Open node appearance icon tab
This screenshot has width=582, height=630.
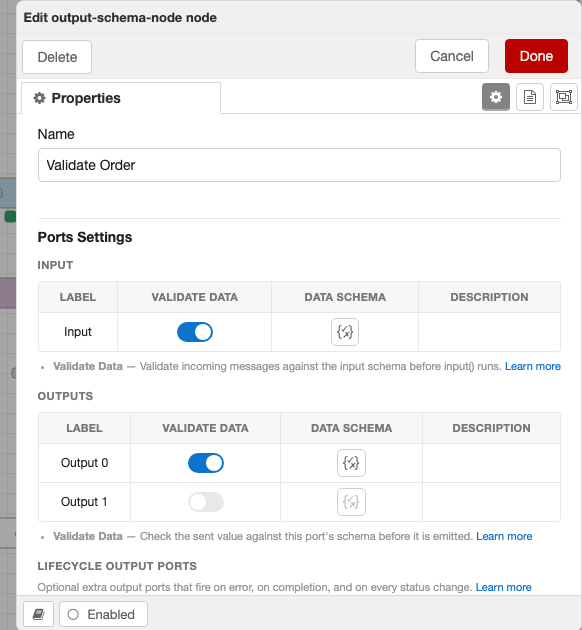click(564, 97)
